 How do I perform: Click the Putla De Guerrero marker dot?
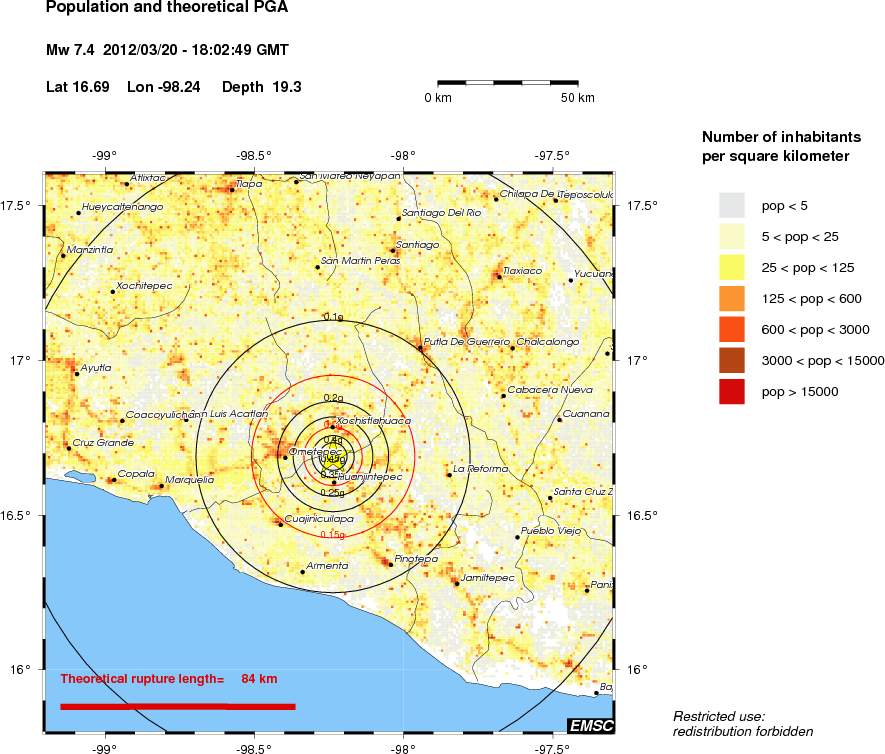[420, 348]
